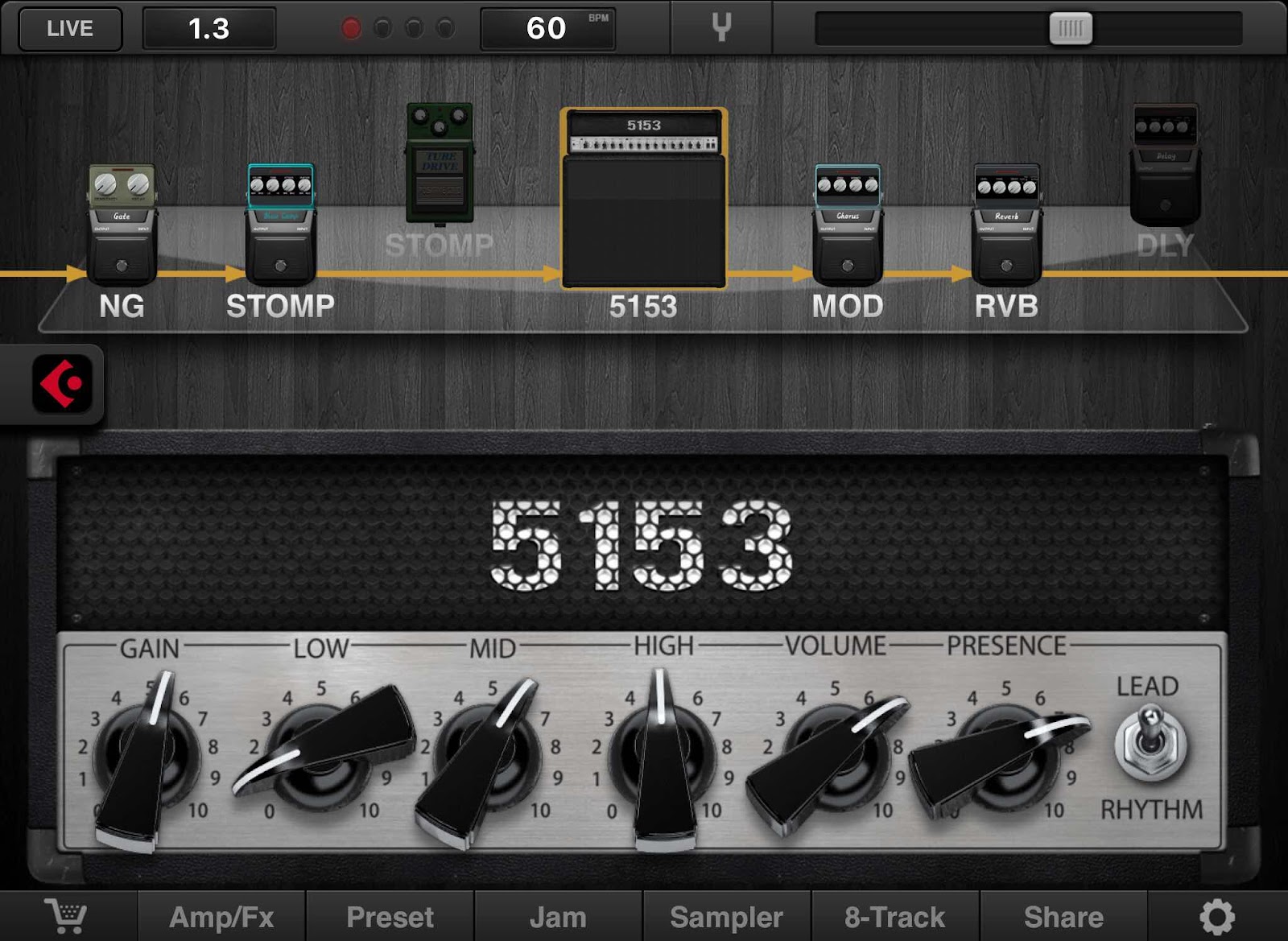
Task: Click the 60 BPM tempo display
Action: [x=548, y=29]
